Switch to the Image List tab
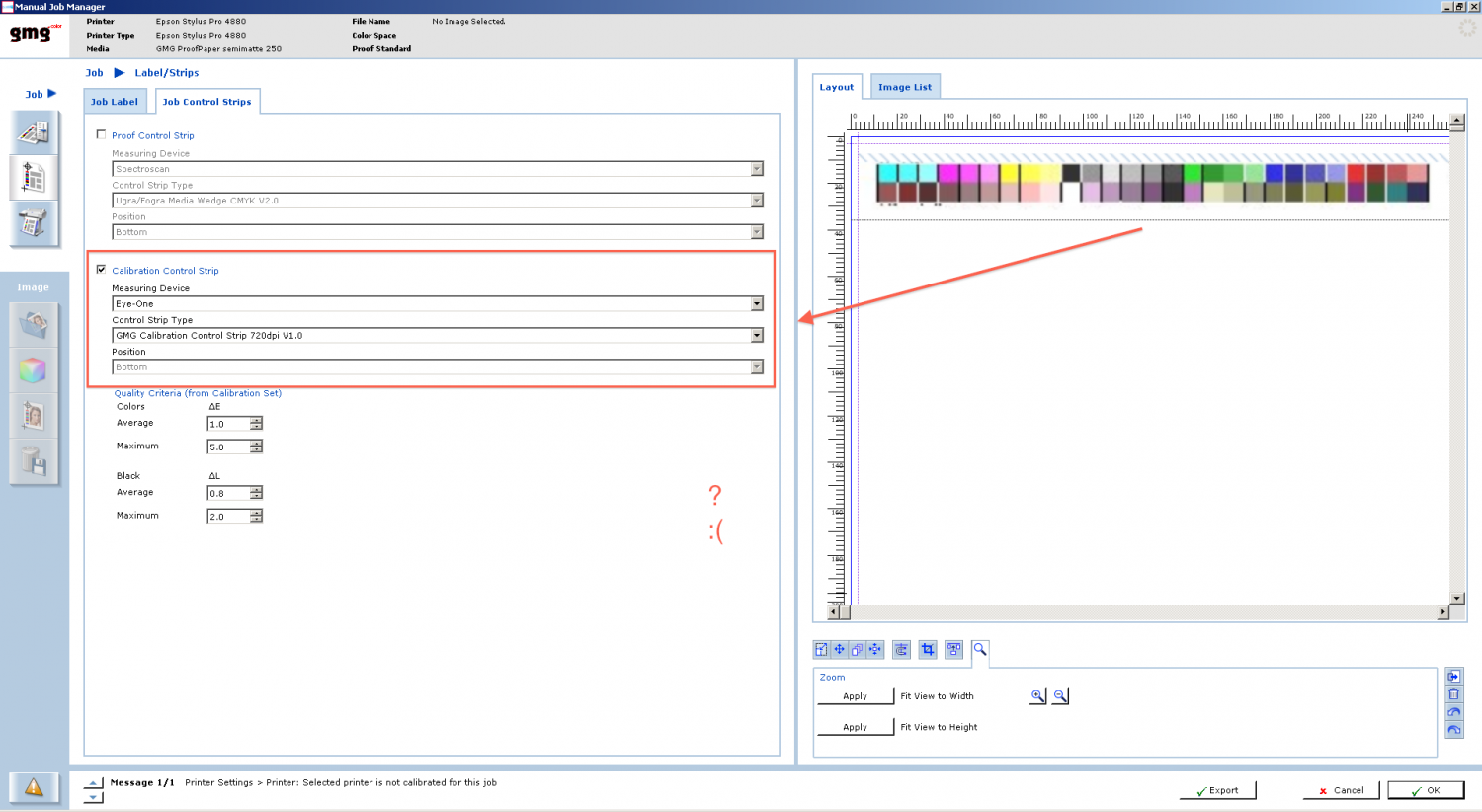 pyautogui.click(x=905, y=87)
